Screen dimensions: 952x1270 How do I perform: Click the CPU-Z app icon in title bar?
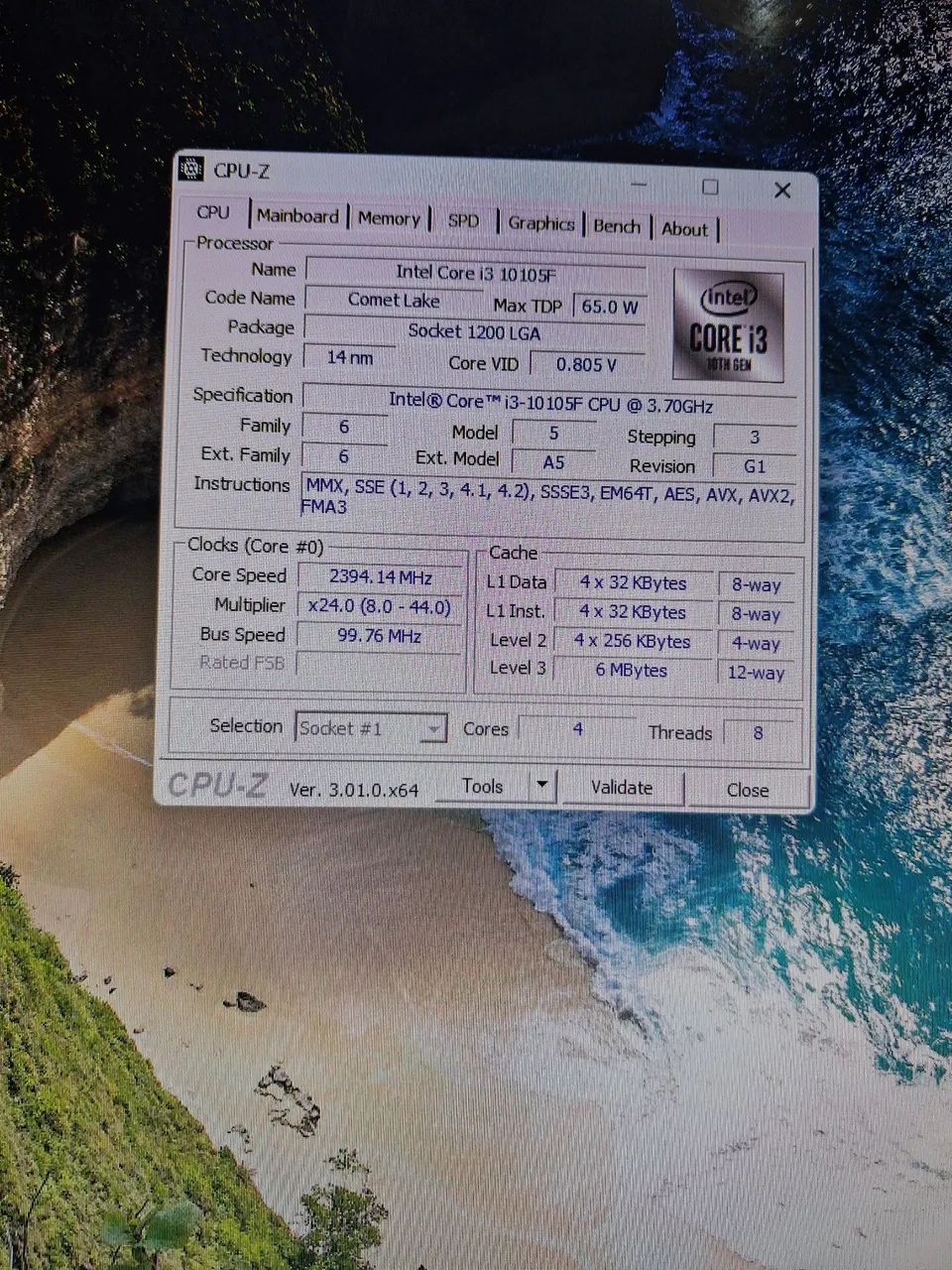190,169
